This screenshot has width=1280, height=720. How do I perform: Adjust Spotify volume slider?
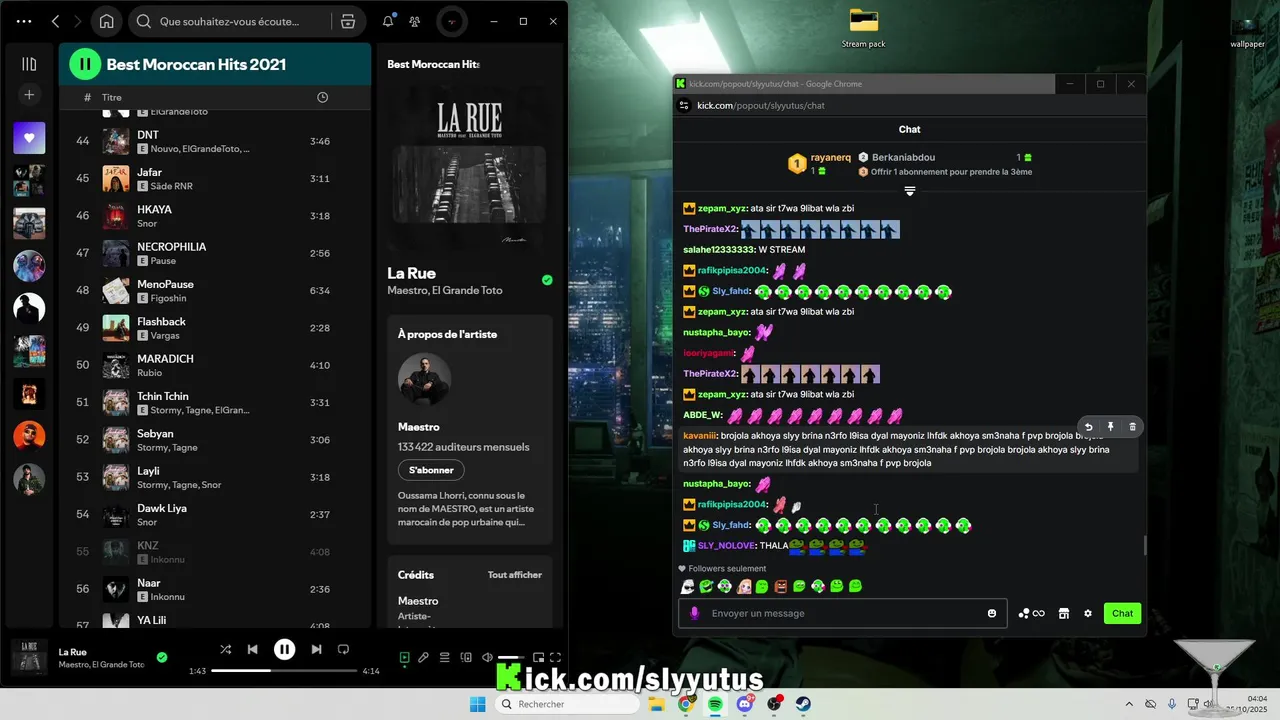(511, 657)
